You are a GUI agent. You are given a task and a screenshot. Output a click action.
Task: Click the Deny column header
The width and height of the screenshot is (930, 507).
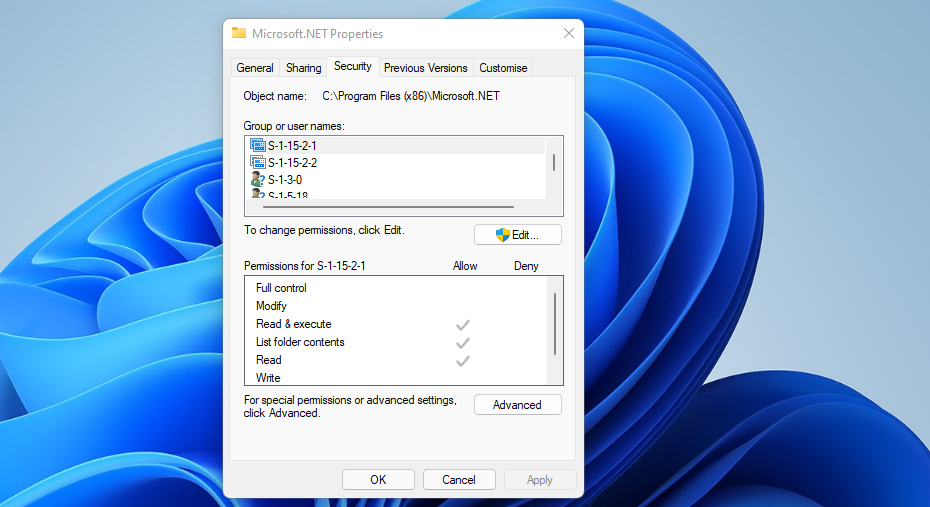pyautogui.click(x=526, y=266)
